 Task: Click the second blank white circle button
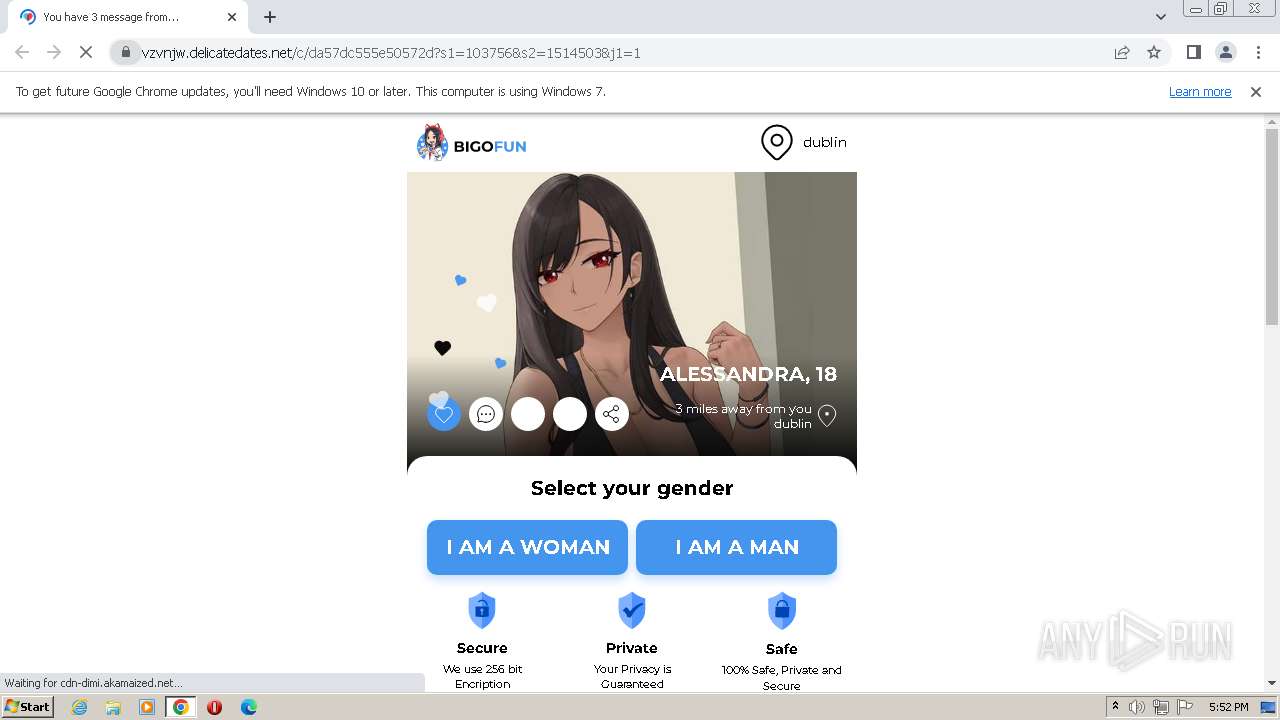(570, 414)
